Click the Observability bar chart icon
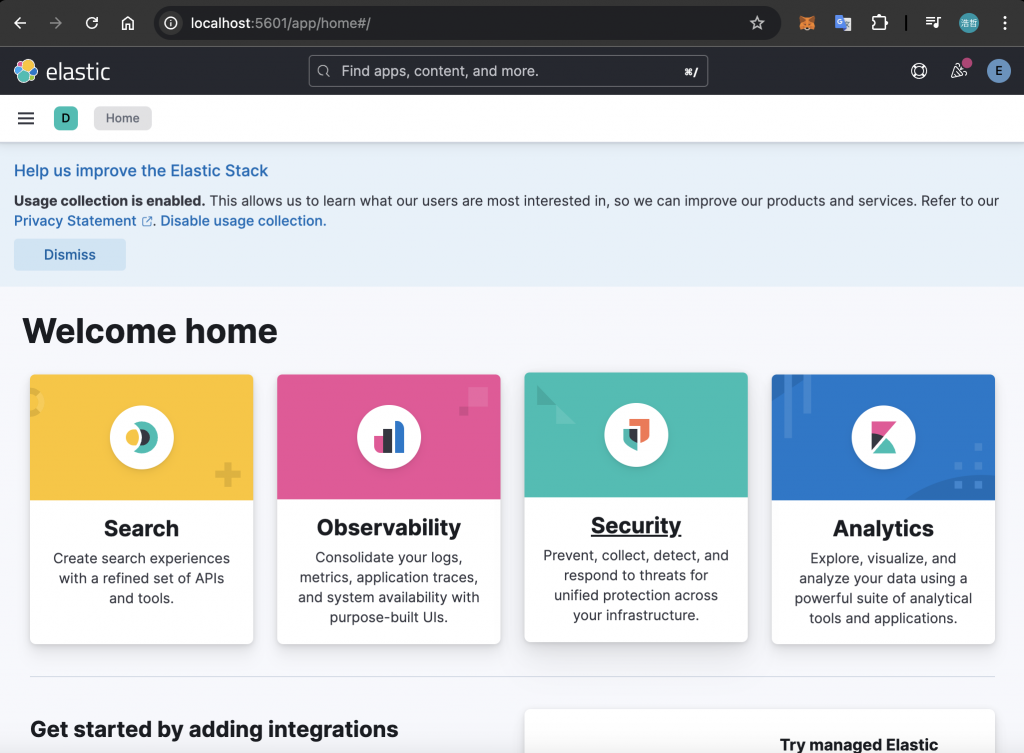Viewport: 1024px width, 753px height. (389, 437)
